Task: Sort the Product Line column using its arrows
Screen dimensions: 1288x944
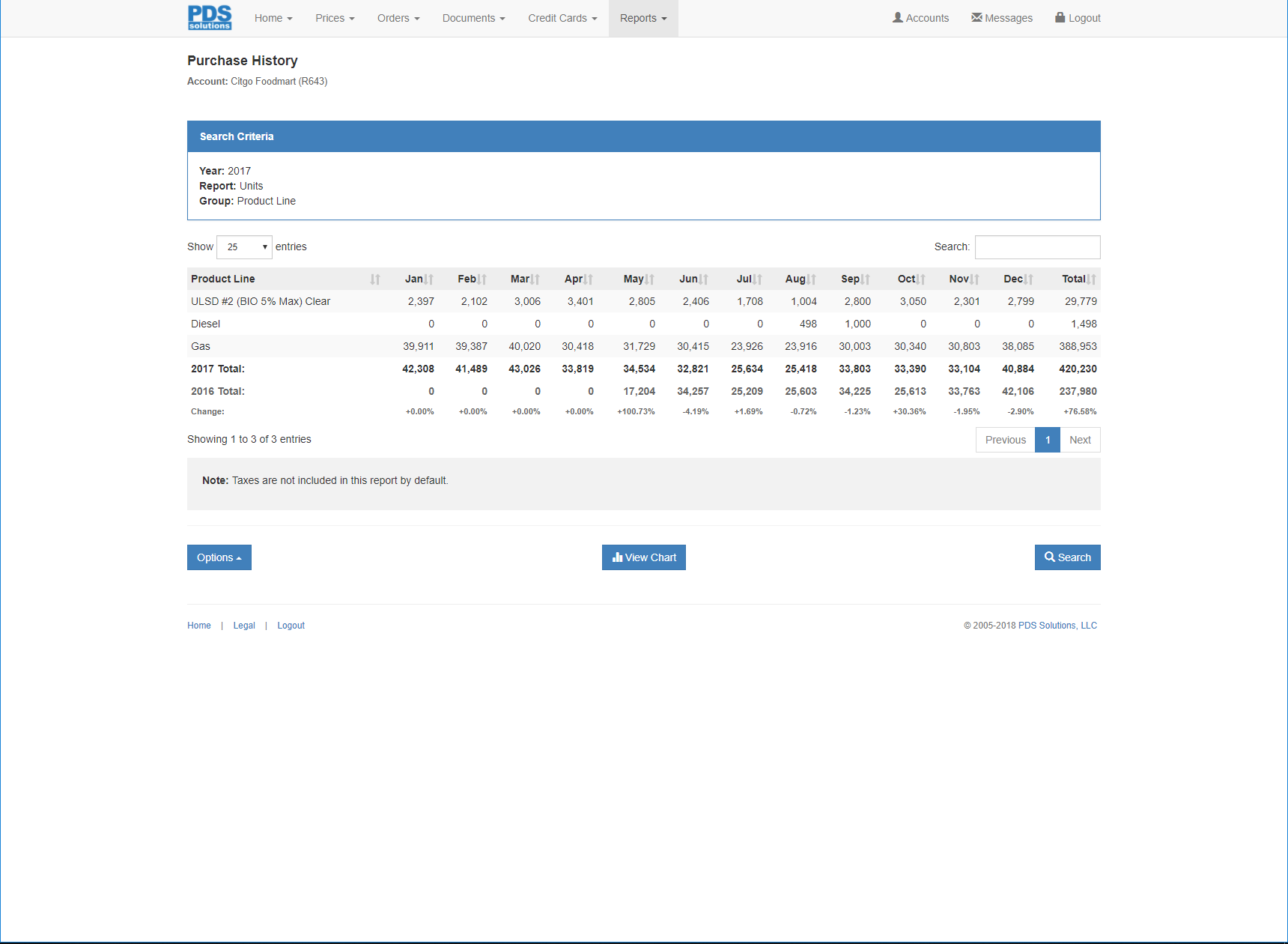Action: click(375, 279)
